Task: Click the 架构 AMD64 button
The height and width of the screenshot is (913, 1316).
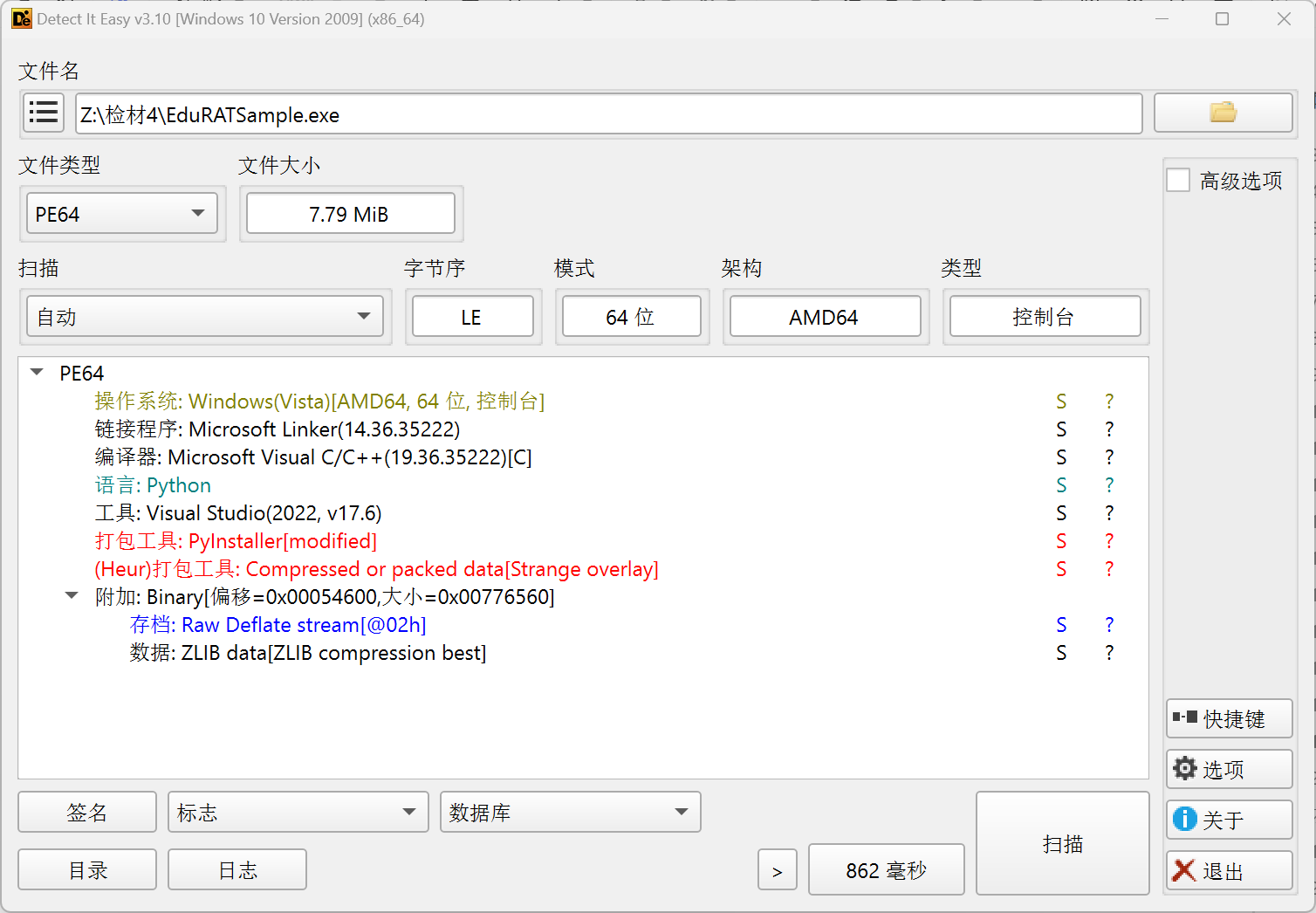Action: click(x=826, y=317)
